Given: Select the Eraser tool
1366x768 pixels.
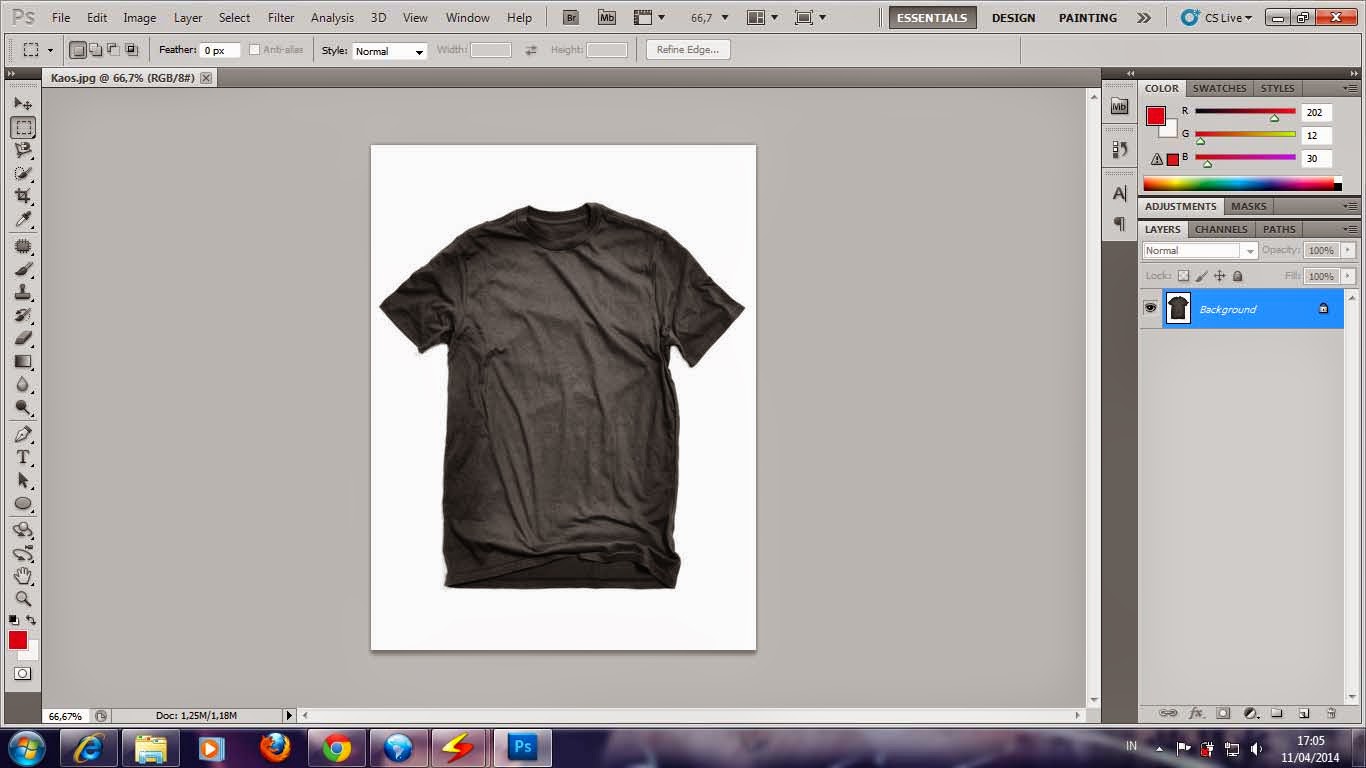Looking at the screenshot, I should click(23, 338).
